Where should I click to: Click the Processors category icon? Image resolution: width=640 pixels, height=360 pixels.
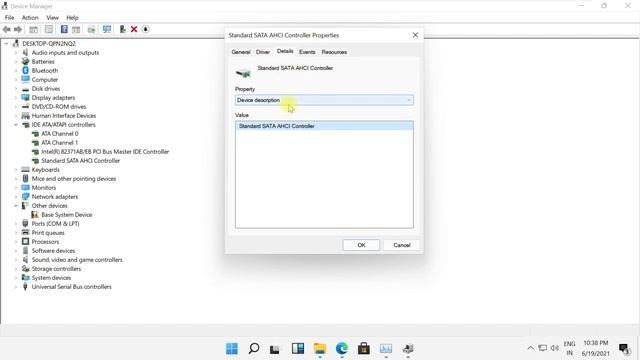tap(25, 242)
